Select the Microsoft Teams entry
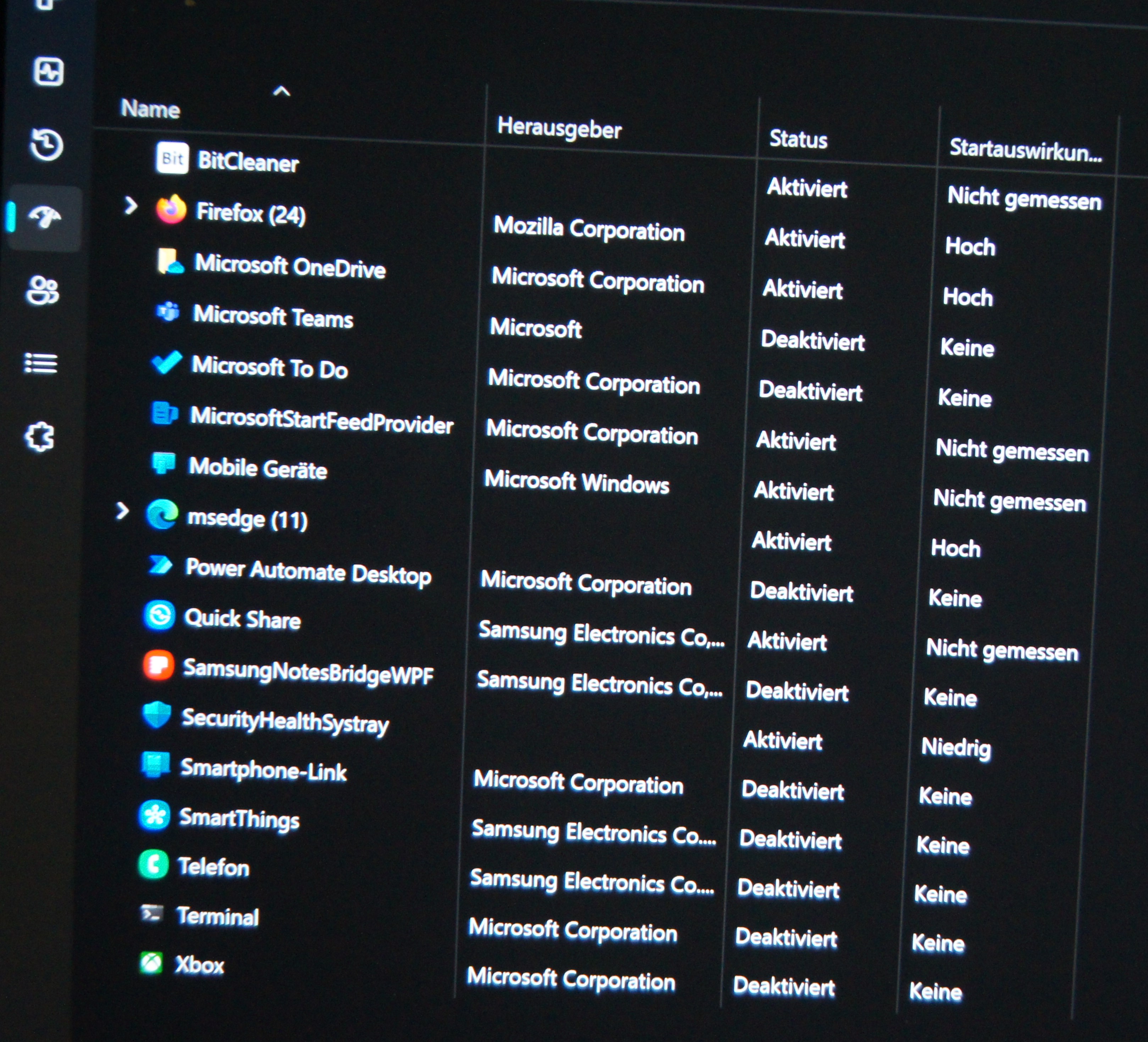The image size is (1148, 1042). click(273, 316)
